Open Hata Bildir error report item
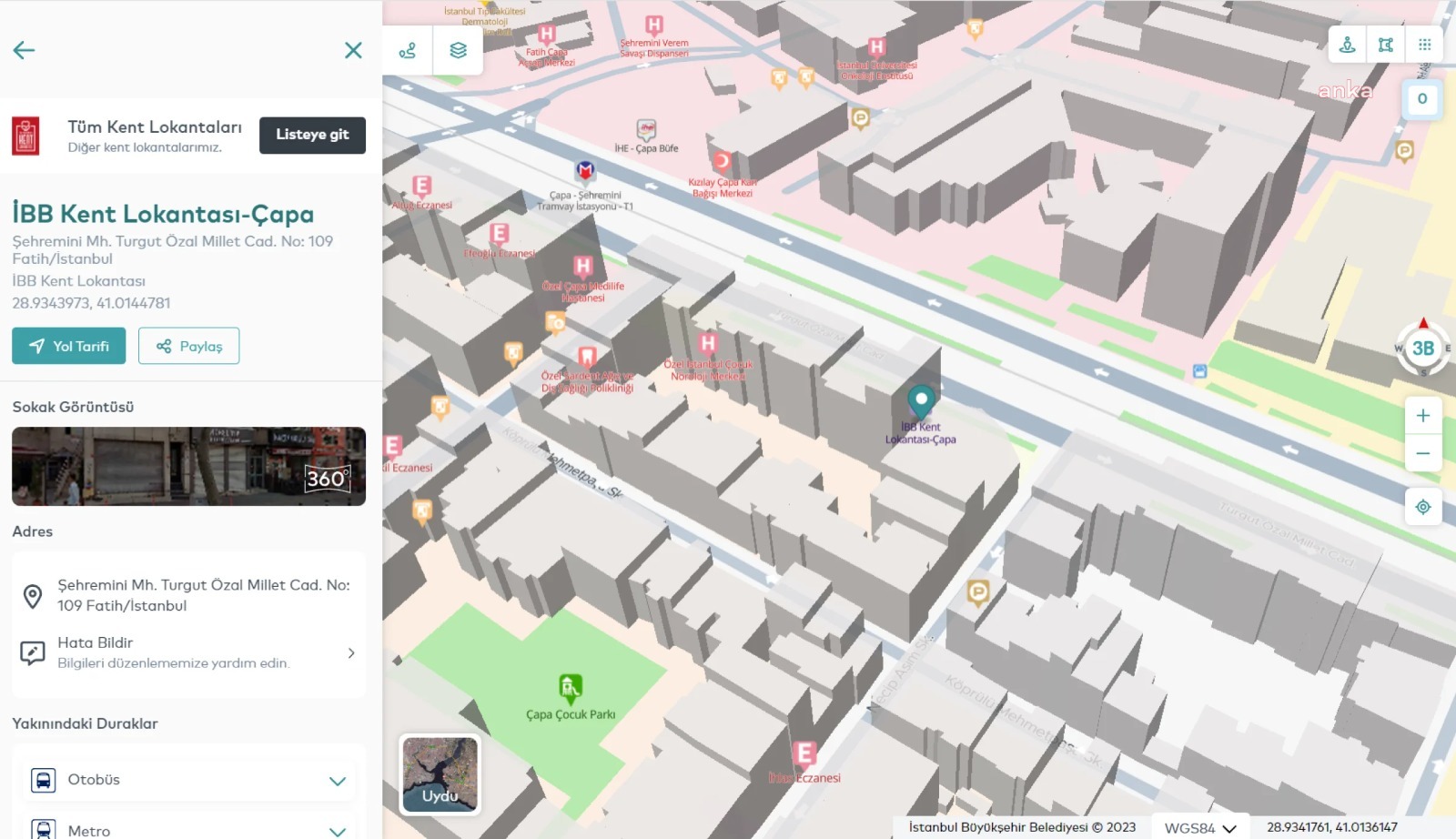This screenshot has width=1456, height=839. click(x=188, y=652)
